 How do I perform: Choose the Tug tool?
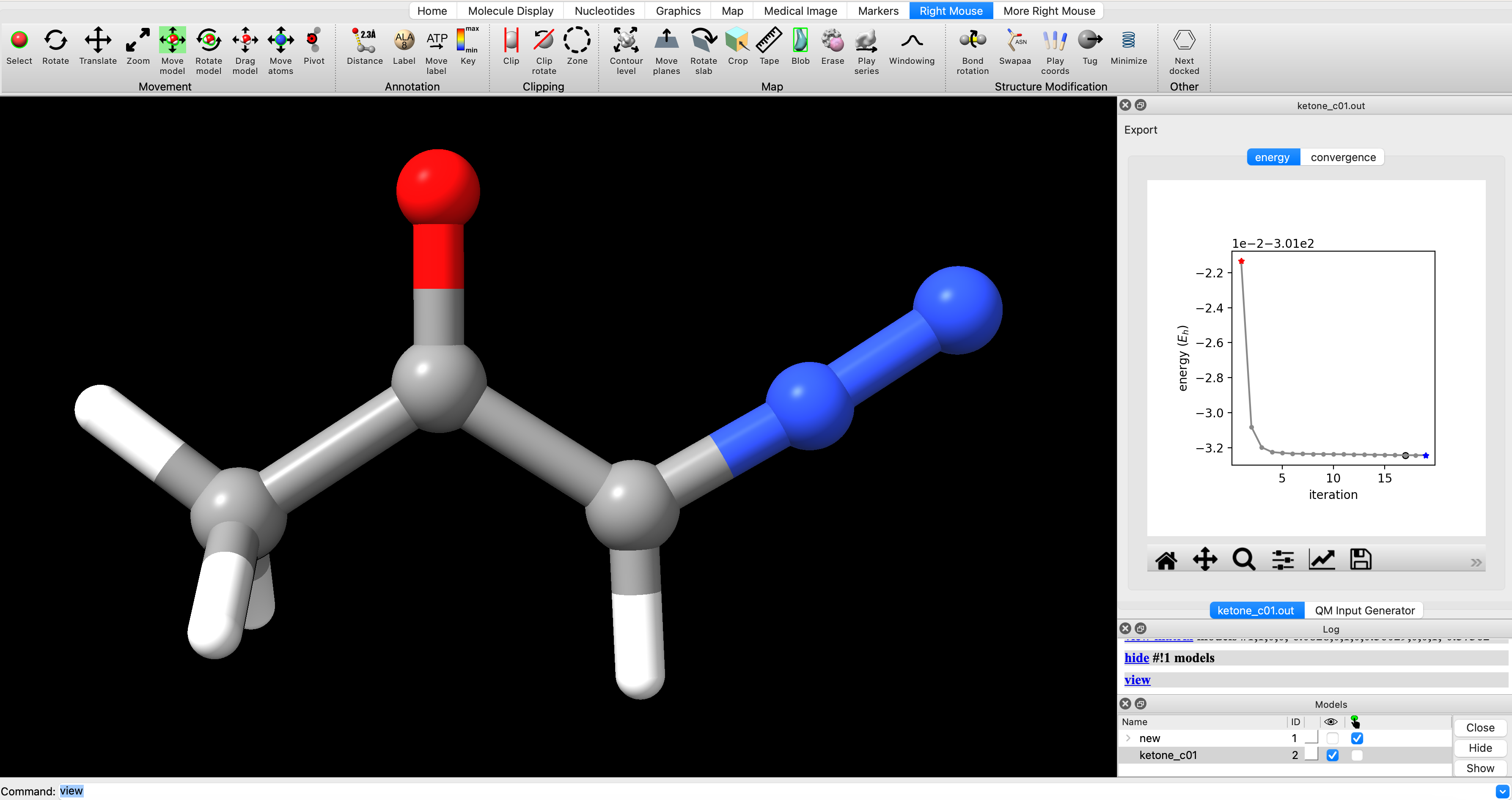click(1090, 40)
